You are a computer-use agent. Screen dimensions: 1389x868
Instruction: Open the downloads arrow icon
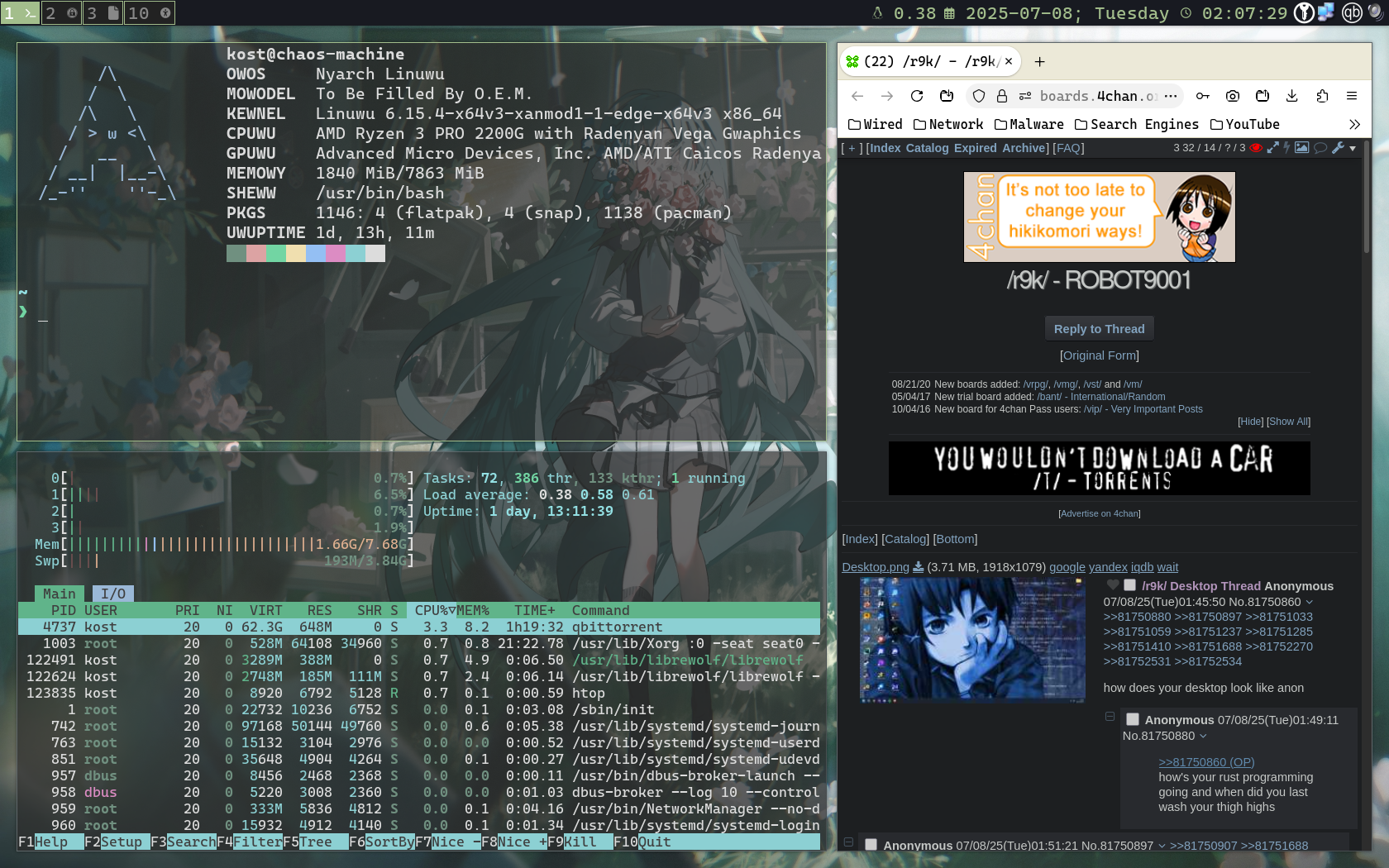(x=1292, y=96)
